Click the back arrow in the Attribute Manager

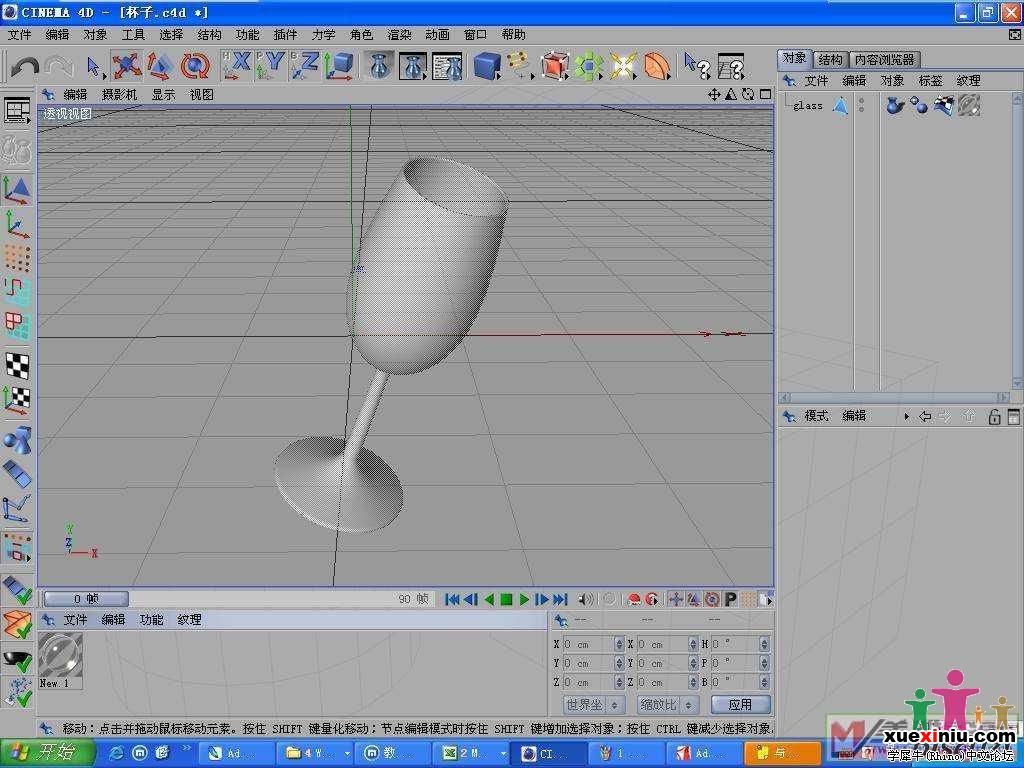point(925,417)
